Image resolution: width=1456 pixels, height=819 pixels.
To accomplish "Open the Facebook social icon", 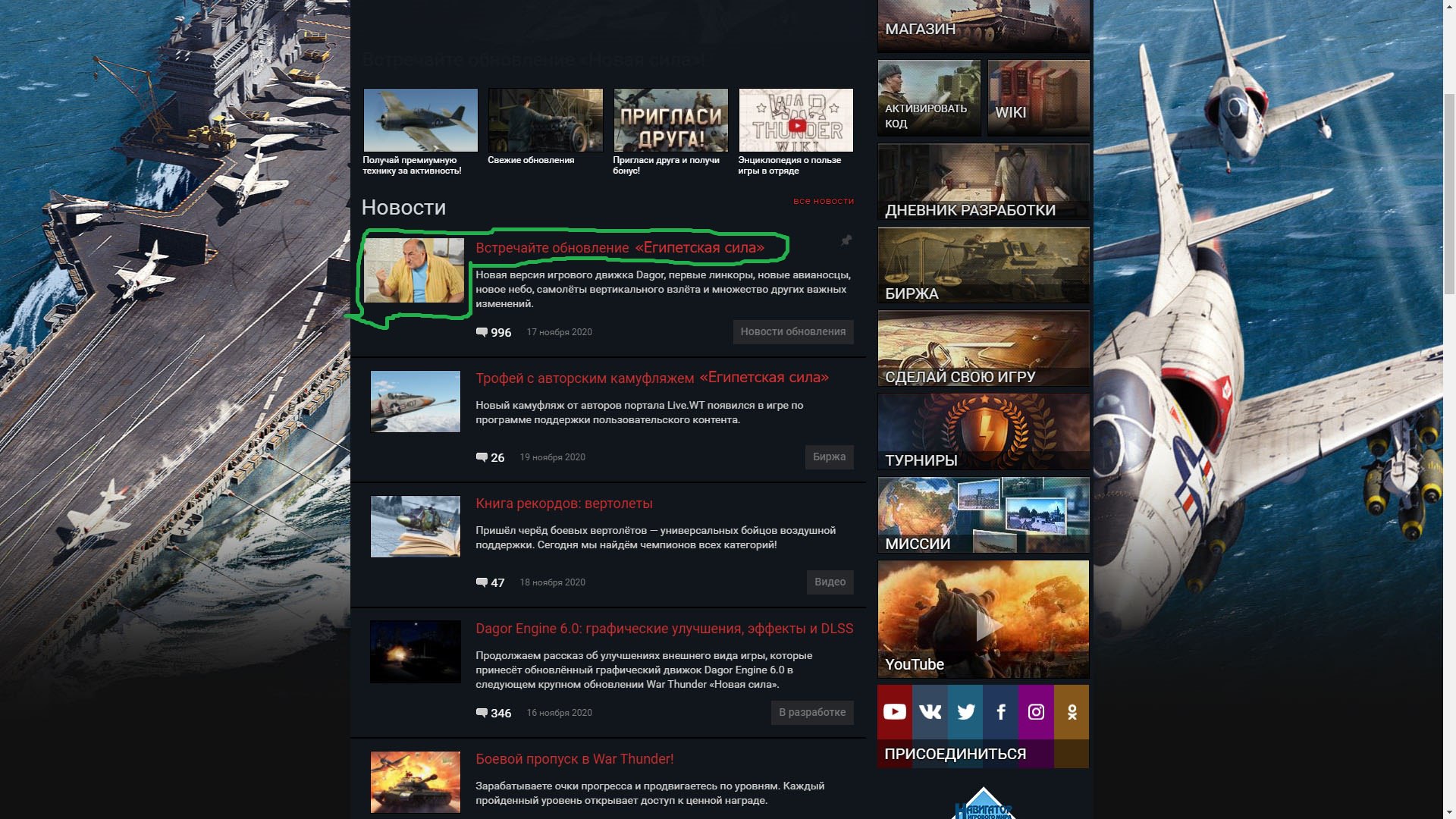I will [x=1000, y=711].
